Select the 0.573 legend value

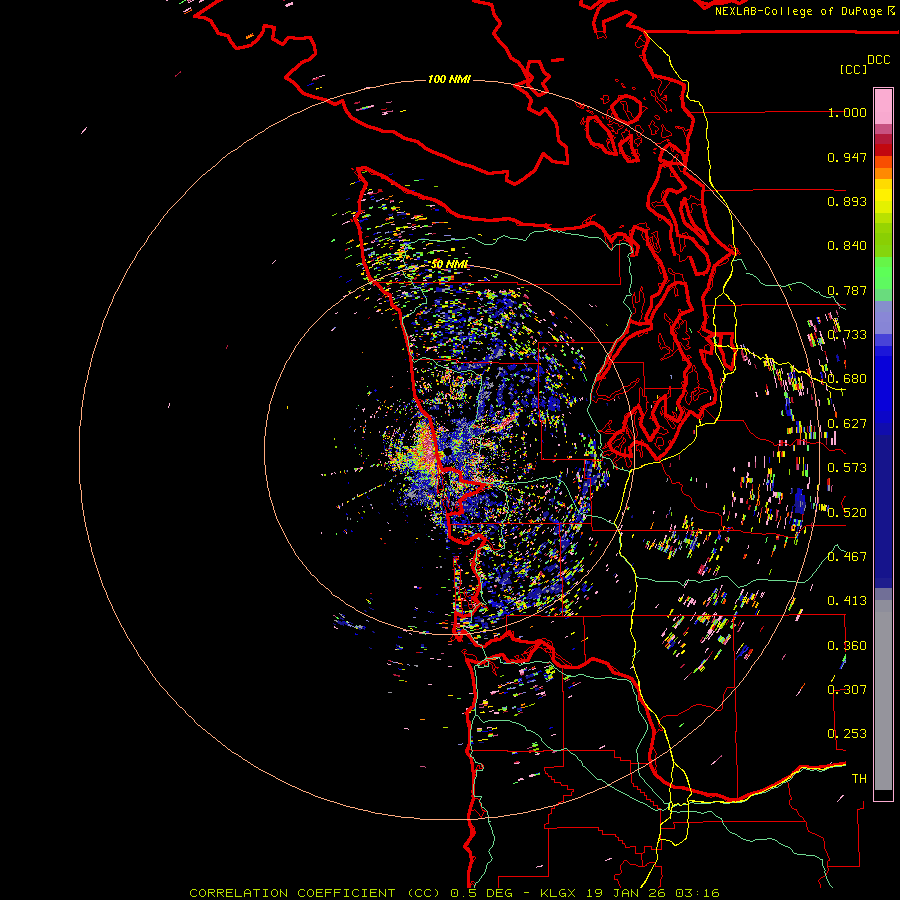pyautogui.click(x=847, y=468)
